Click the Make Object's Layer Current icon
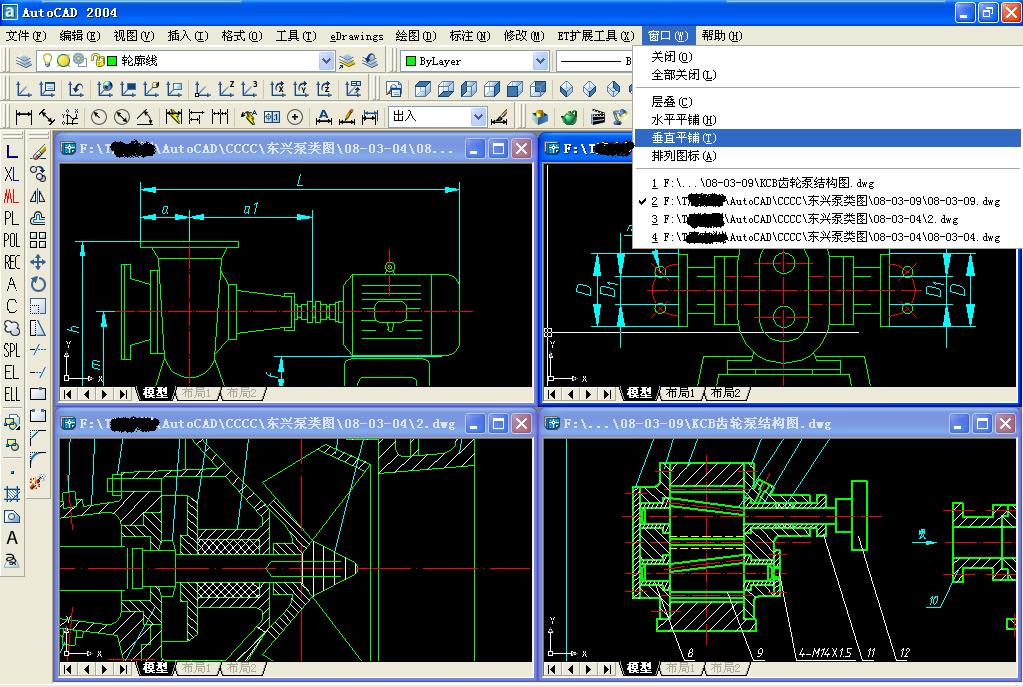Viewport: 1023px width, 687px height. 344,62
